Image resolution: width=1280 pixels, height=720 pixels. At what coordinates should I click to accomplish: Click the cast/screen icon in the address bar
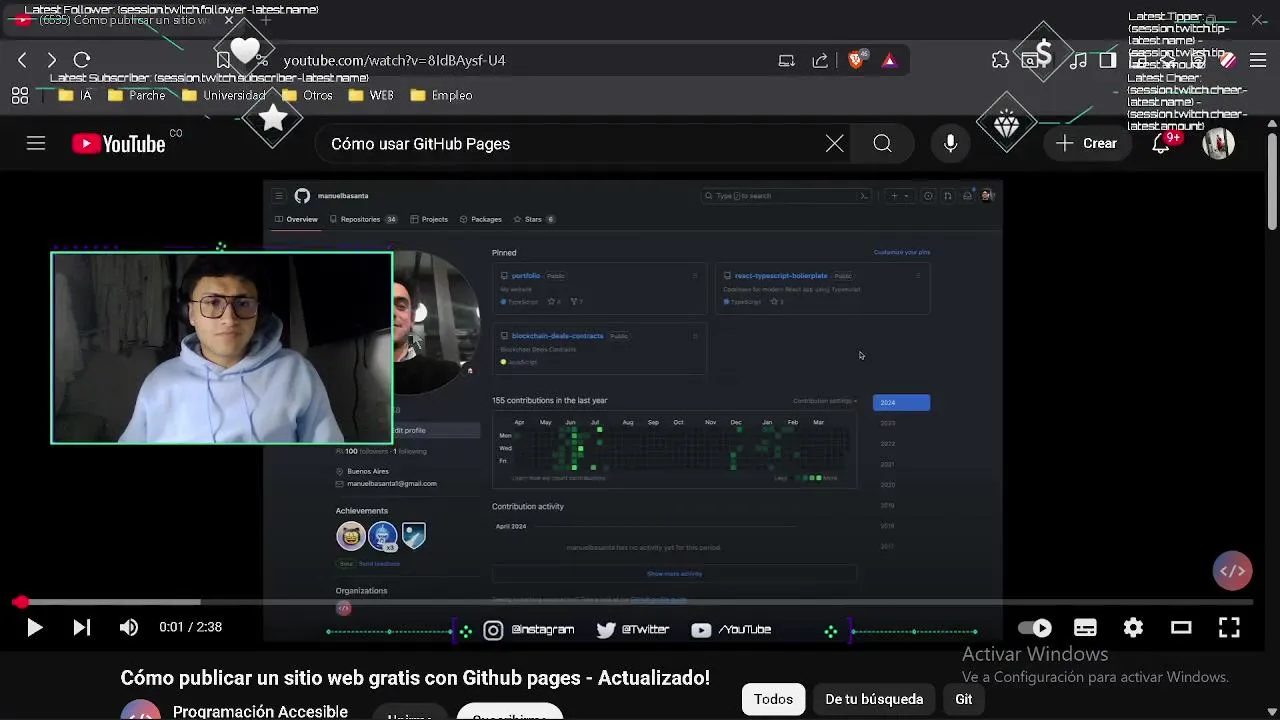(x=787, y=61)
